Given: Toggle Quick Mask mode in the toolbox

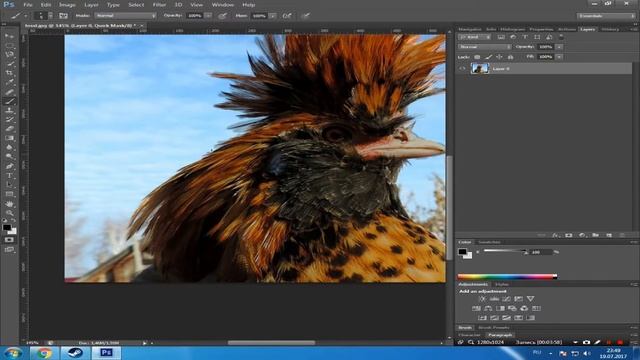Looking at the screenshot, I should tap(9, 240).
